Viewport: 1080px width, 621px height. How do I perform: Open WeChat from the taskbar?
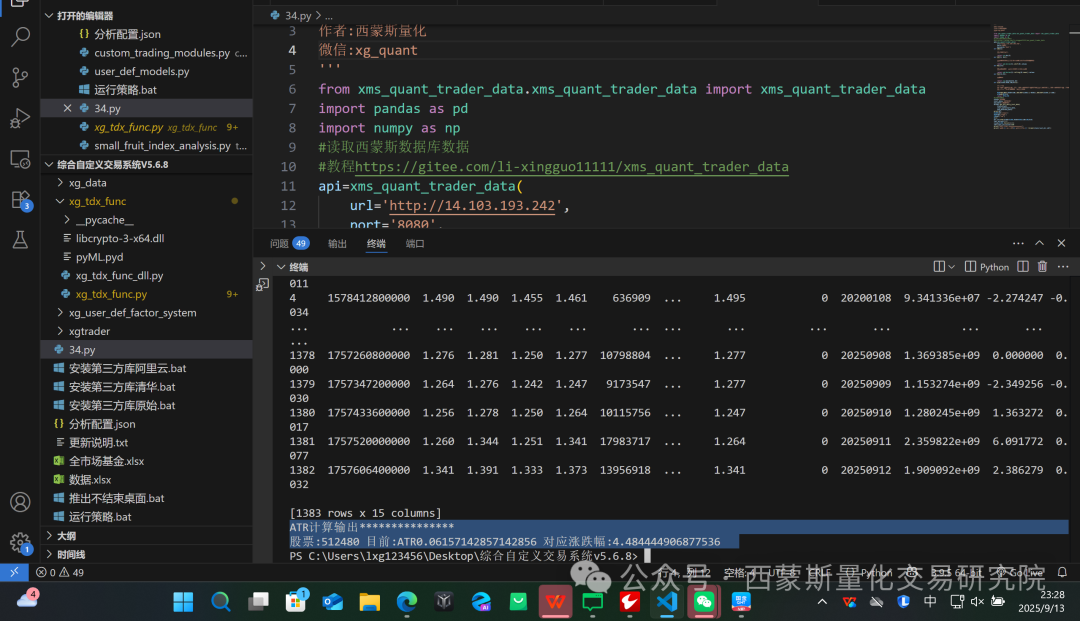704,602
